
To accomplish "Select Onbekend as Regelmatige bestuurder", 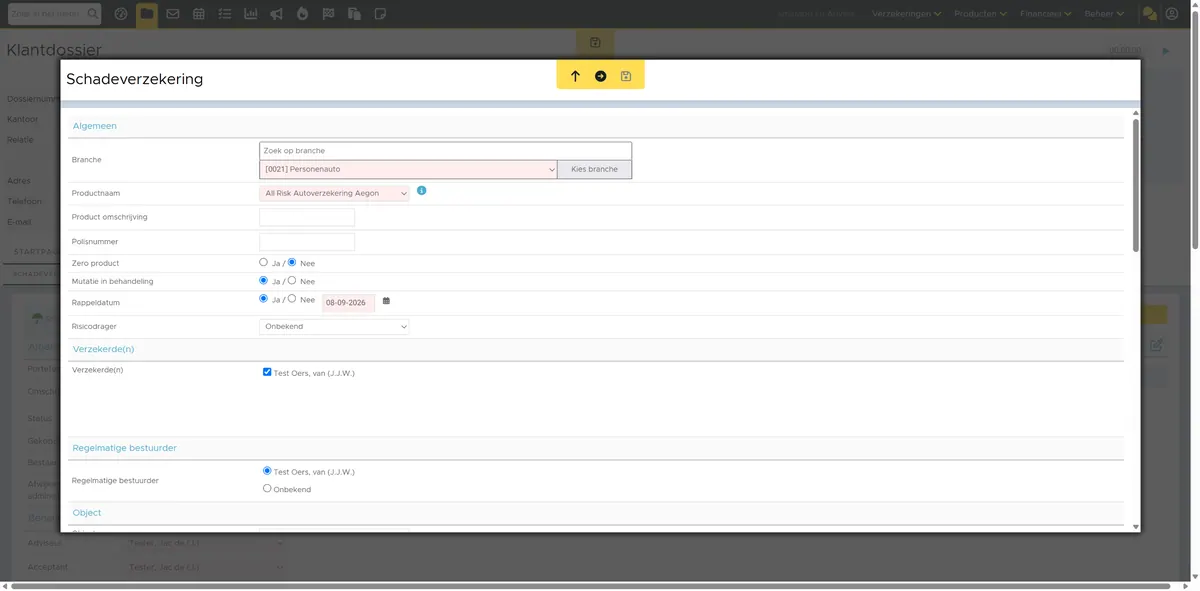I will pyautogui.click(x=267, y=489).
